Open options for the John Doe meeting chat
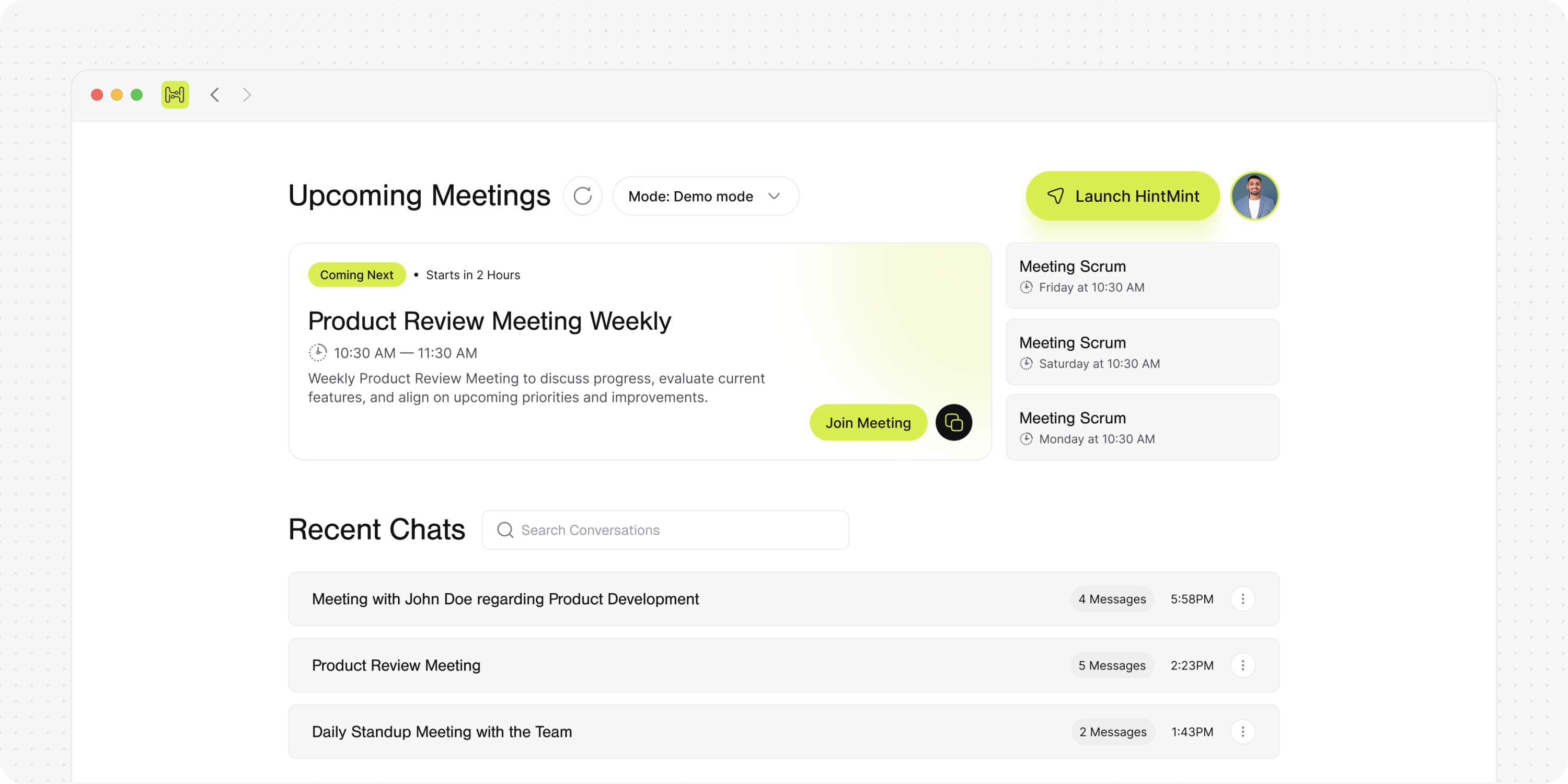Screen dimensions: 1568x784 pyautogui.click(x=1242, y=599)
